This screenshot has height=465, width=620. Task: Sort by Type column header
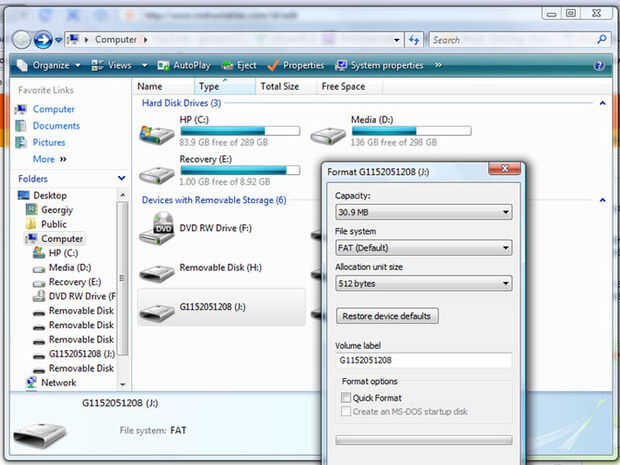225,86
